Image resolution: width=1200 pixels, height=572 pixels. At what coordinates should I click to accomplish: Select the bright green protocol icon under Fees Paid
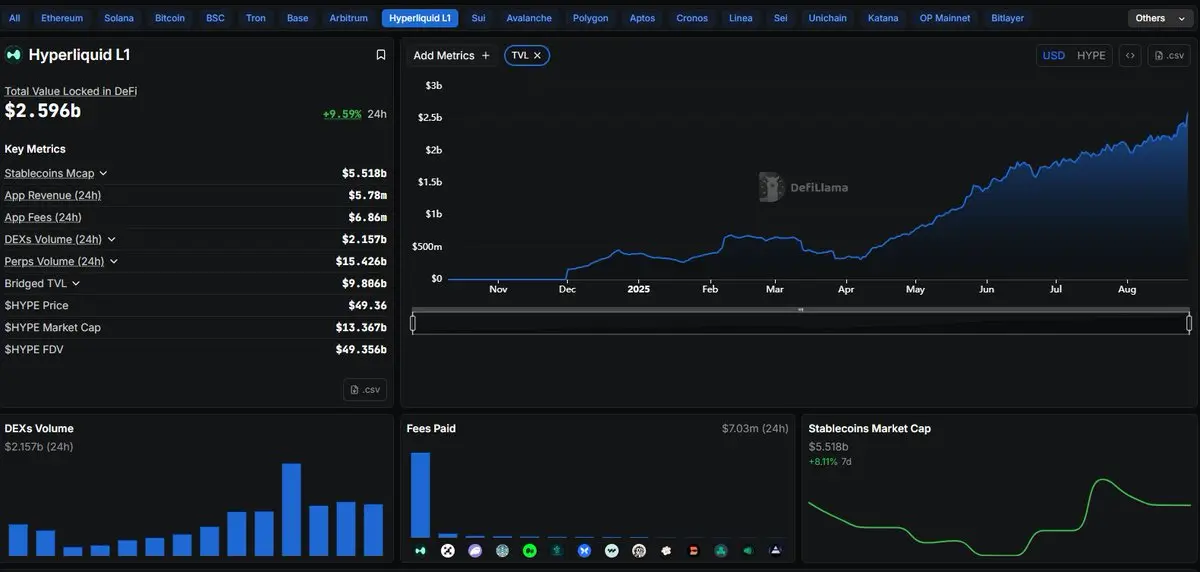point(529,551)
